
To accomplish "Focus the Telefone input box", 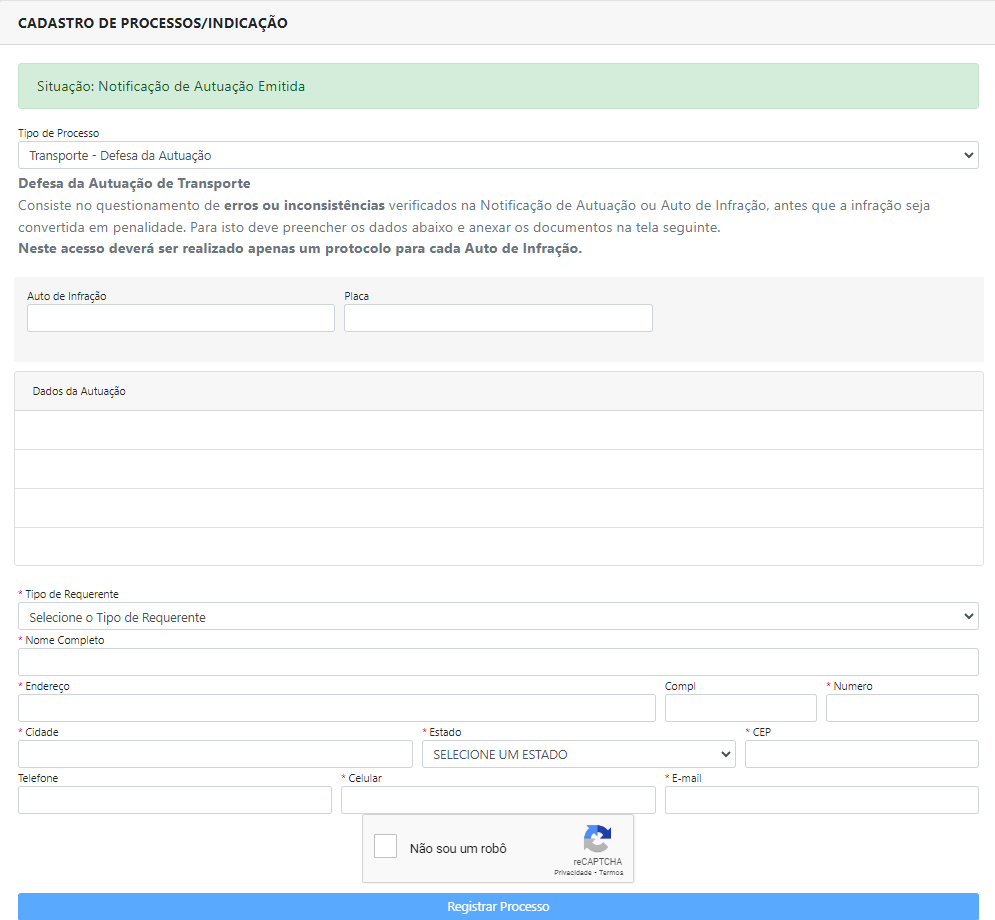I will [175, 800].
